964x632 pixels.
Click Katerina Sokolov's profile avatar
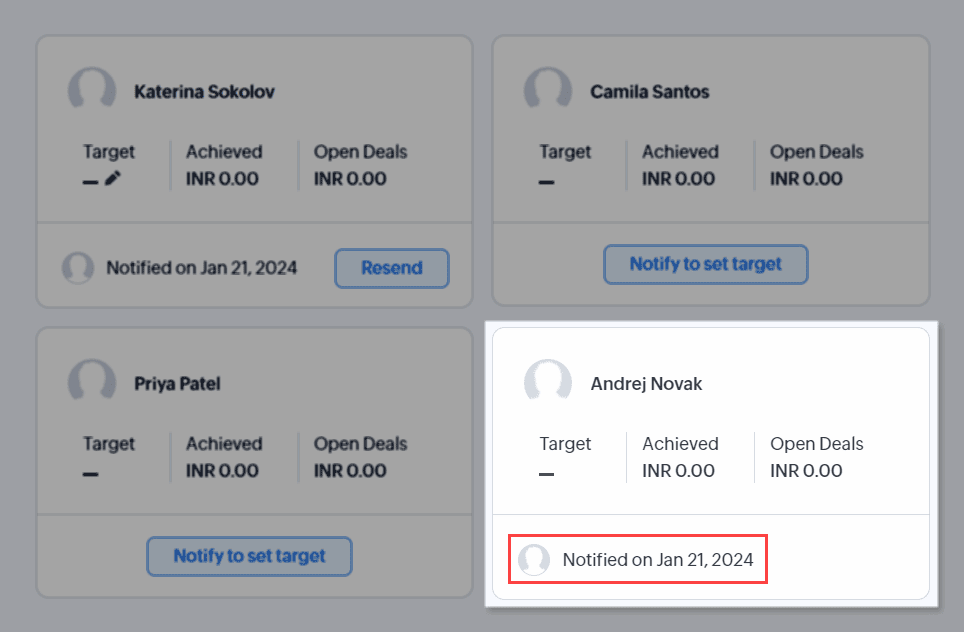[x=92, y=91]
